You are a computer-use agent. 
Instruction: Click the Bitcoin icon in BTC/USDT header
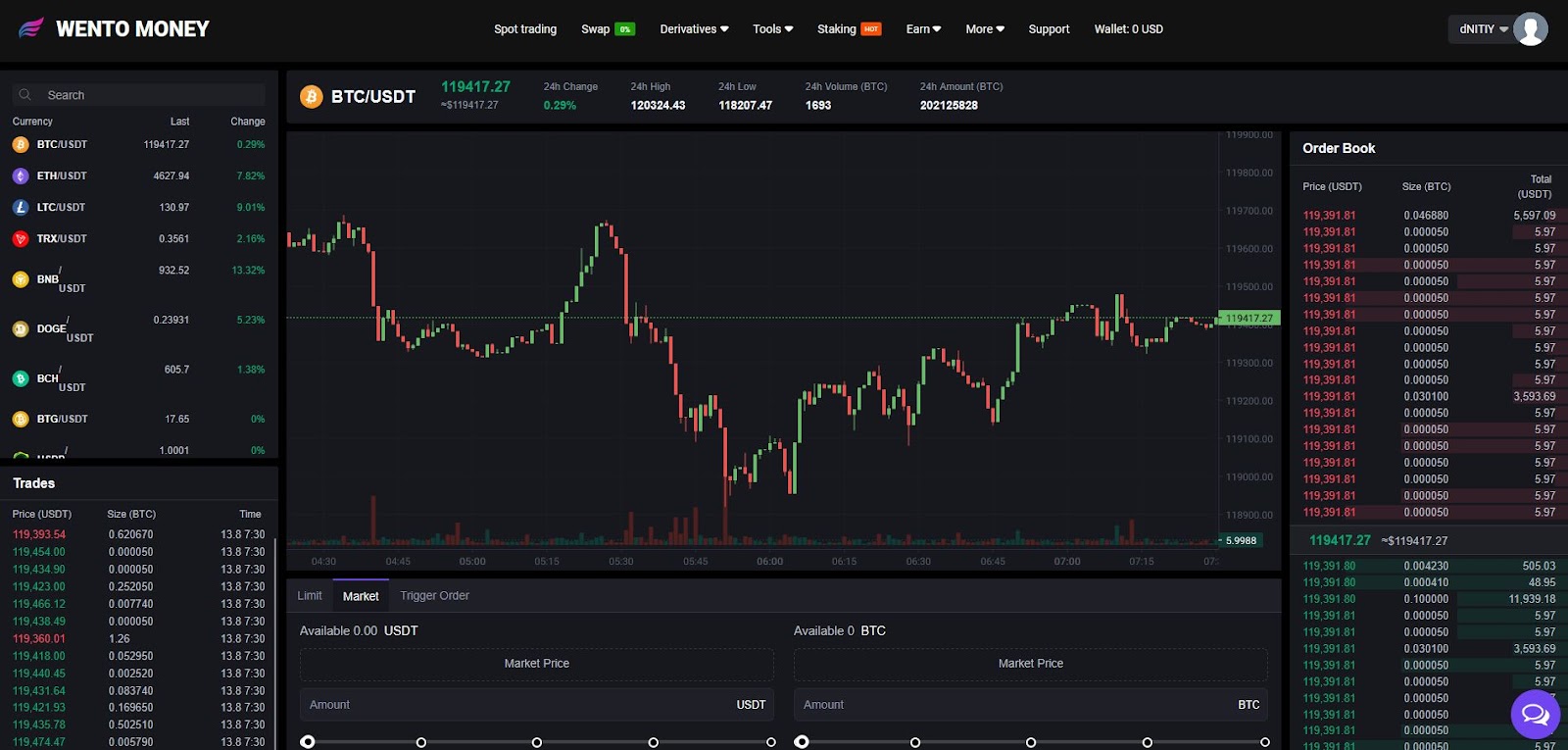312,96
